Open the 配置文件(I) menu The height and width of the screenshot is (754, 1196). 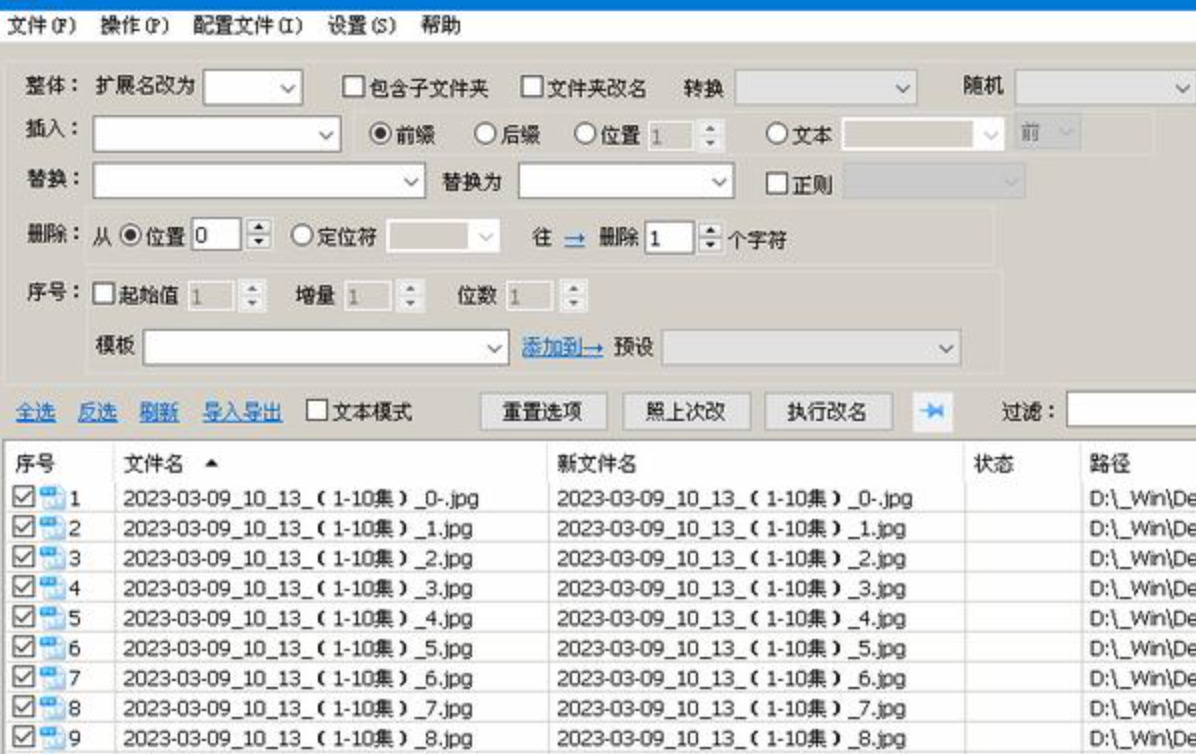[248, 25]
